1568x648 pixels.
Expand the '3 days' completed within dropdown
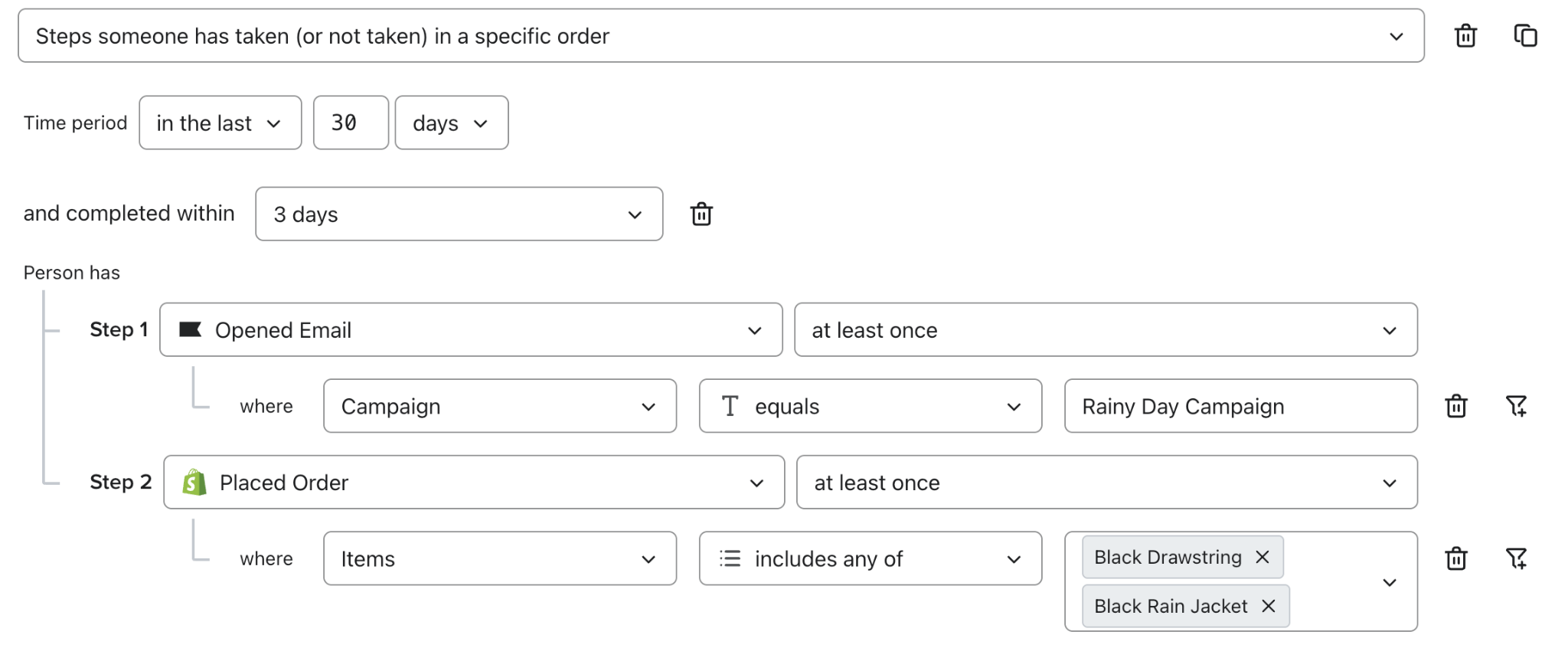(x=459, y=214)
